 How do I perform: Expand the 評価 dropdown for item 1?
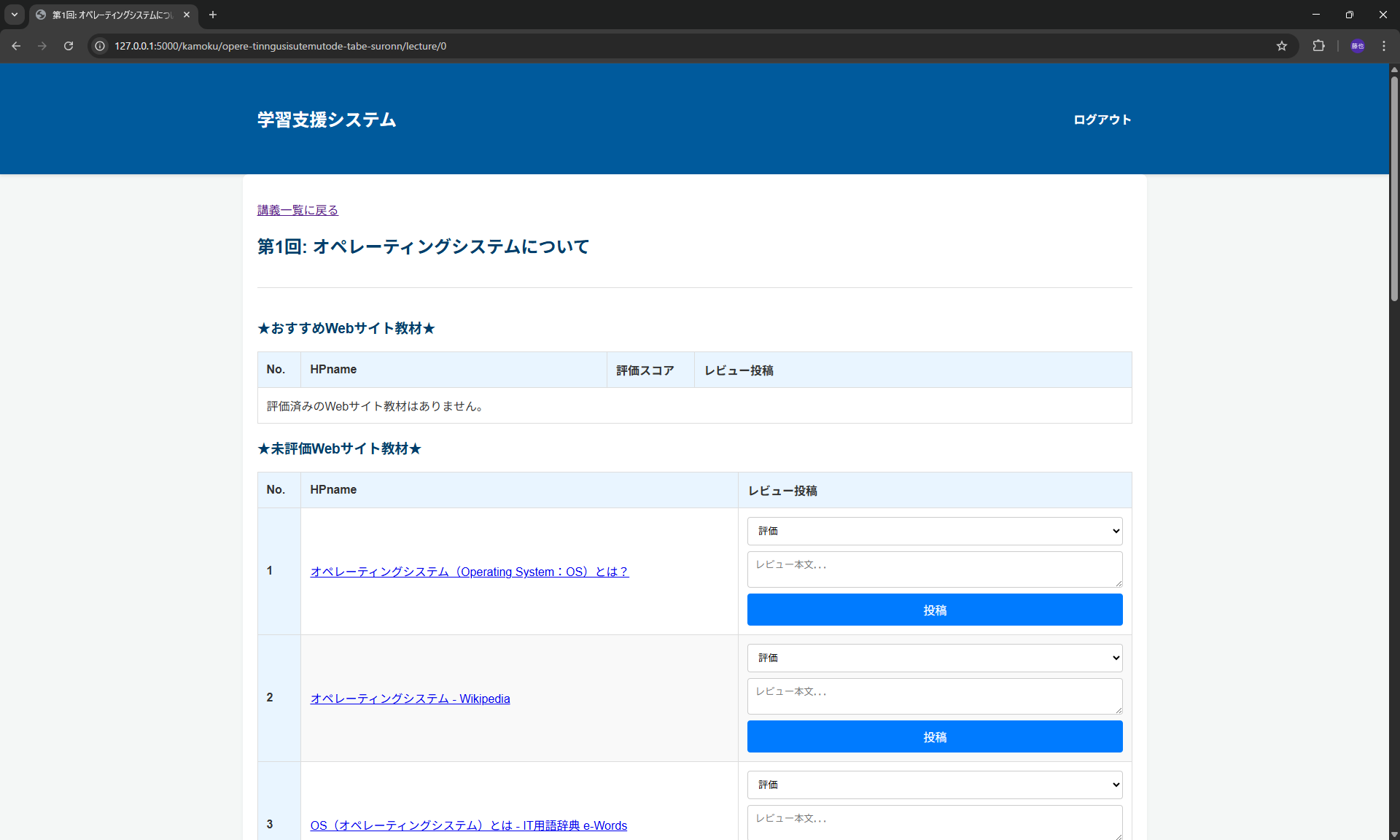(x=934, y=531)
